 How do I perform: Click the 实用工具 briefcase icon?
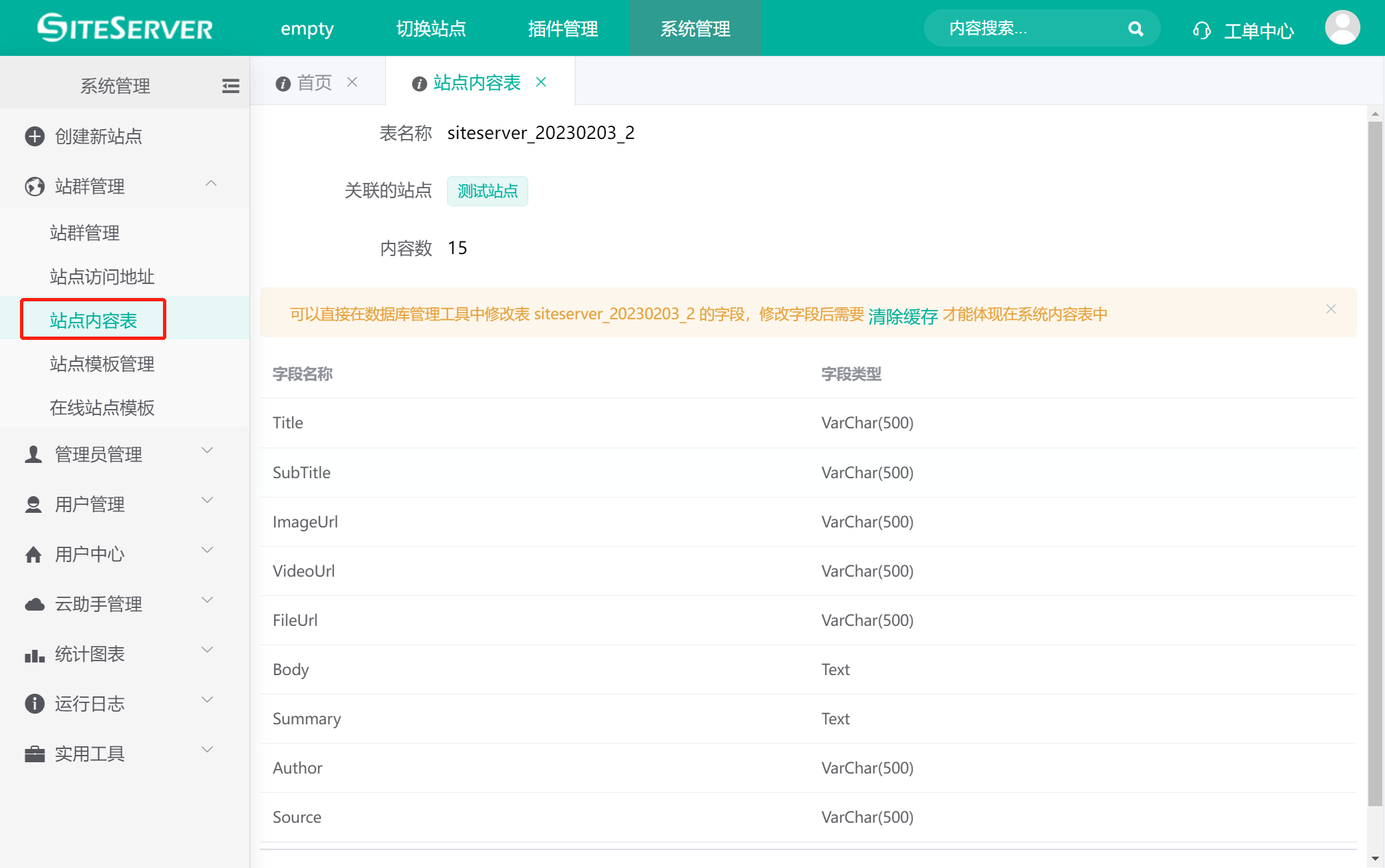tap(33, 753)
